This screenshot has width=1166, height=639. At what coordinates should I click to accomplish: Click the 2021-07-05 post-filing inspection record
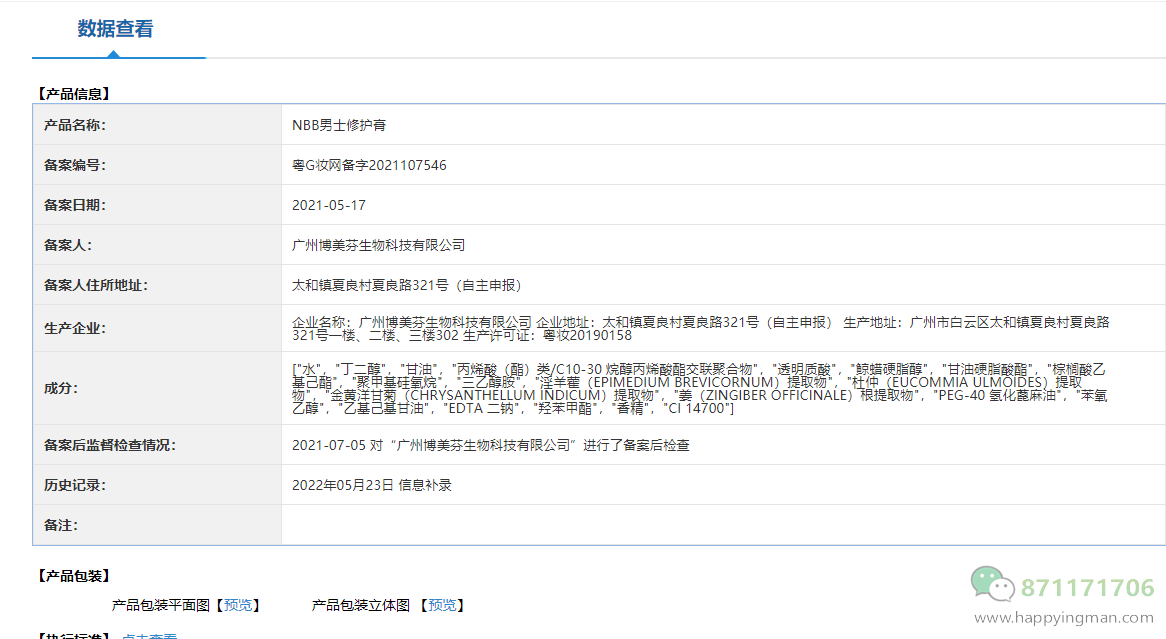pyautogui.click(x=490, y=445)
